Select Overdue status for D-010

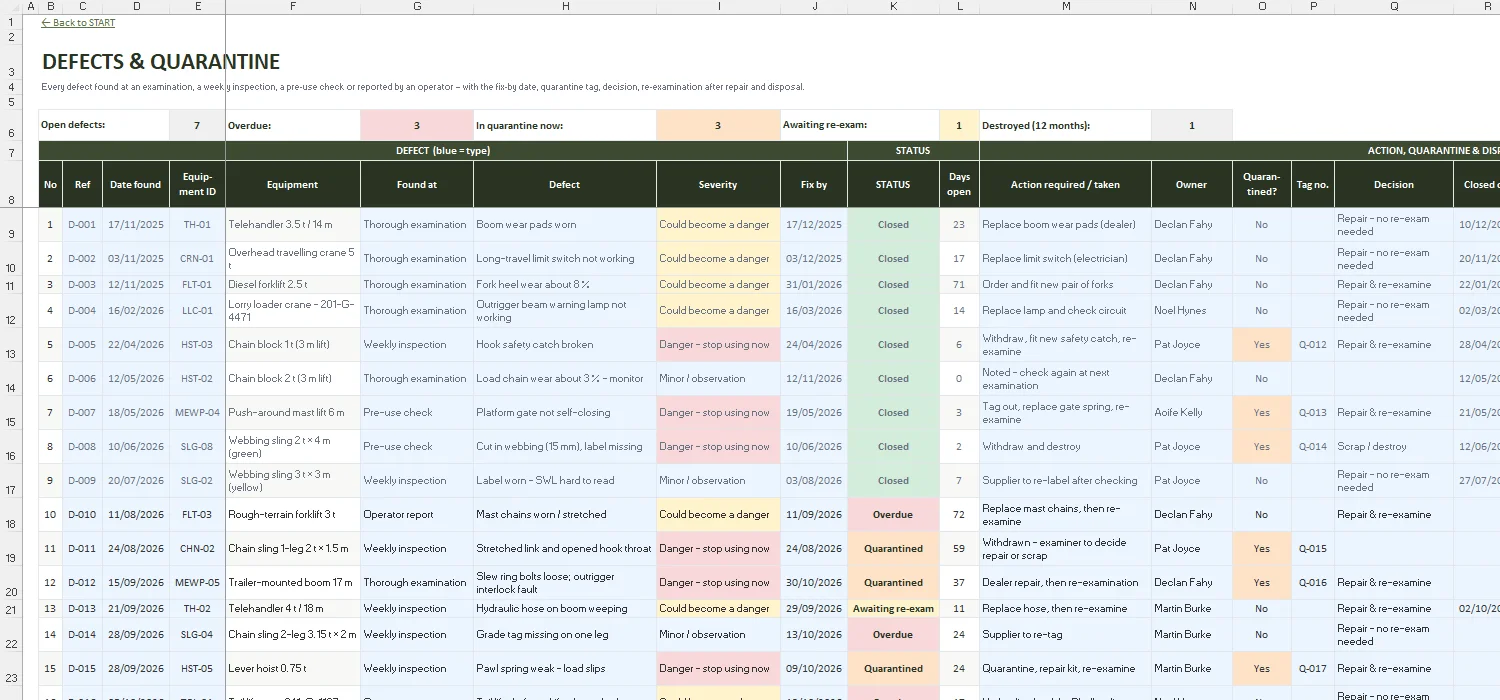[893, 515]
